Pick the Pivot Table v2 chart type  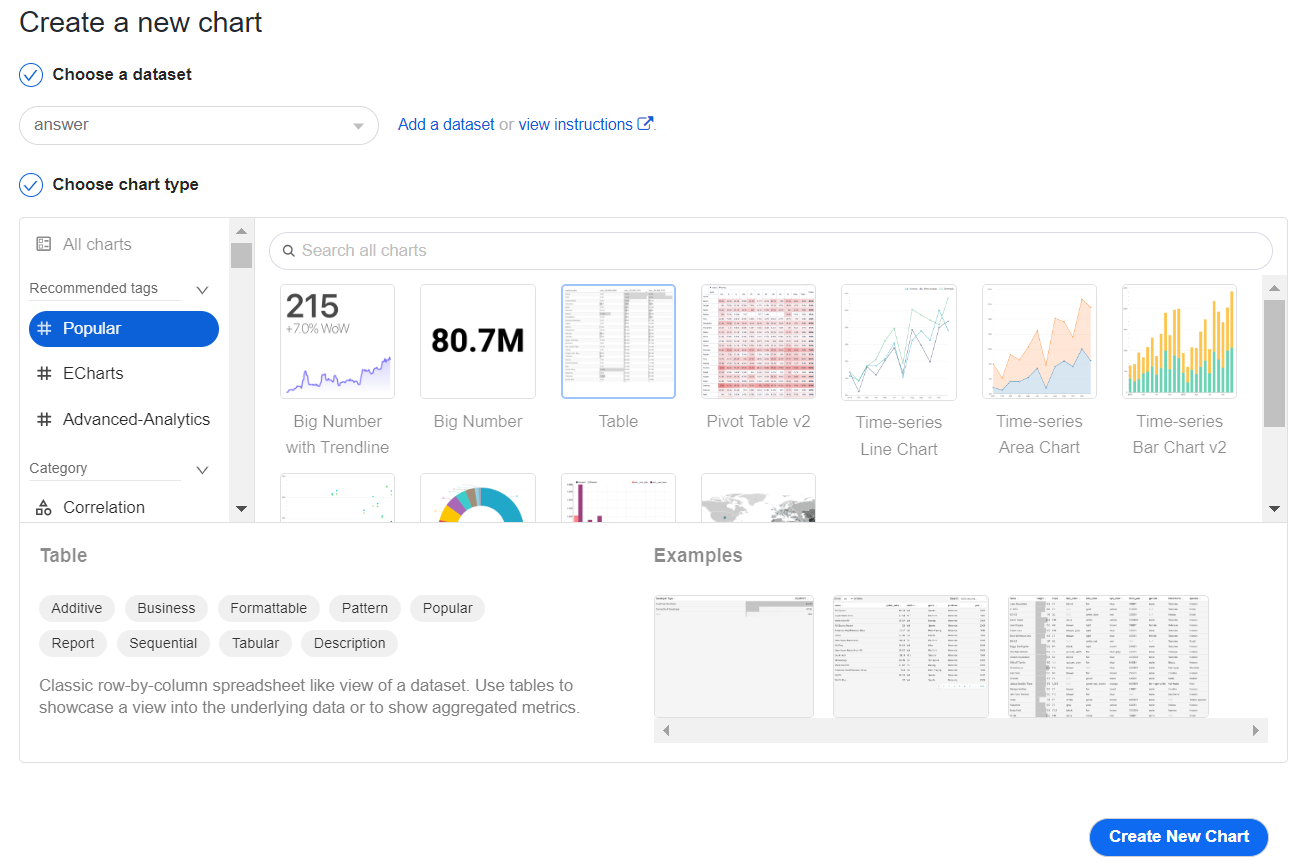point(758,342)
